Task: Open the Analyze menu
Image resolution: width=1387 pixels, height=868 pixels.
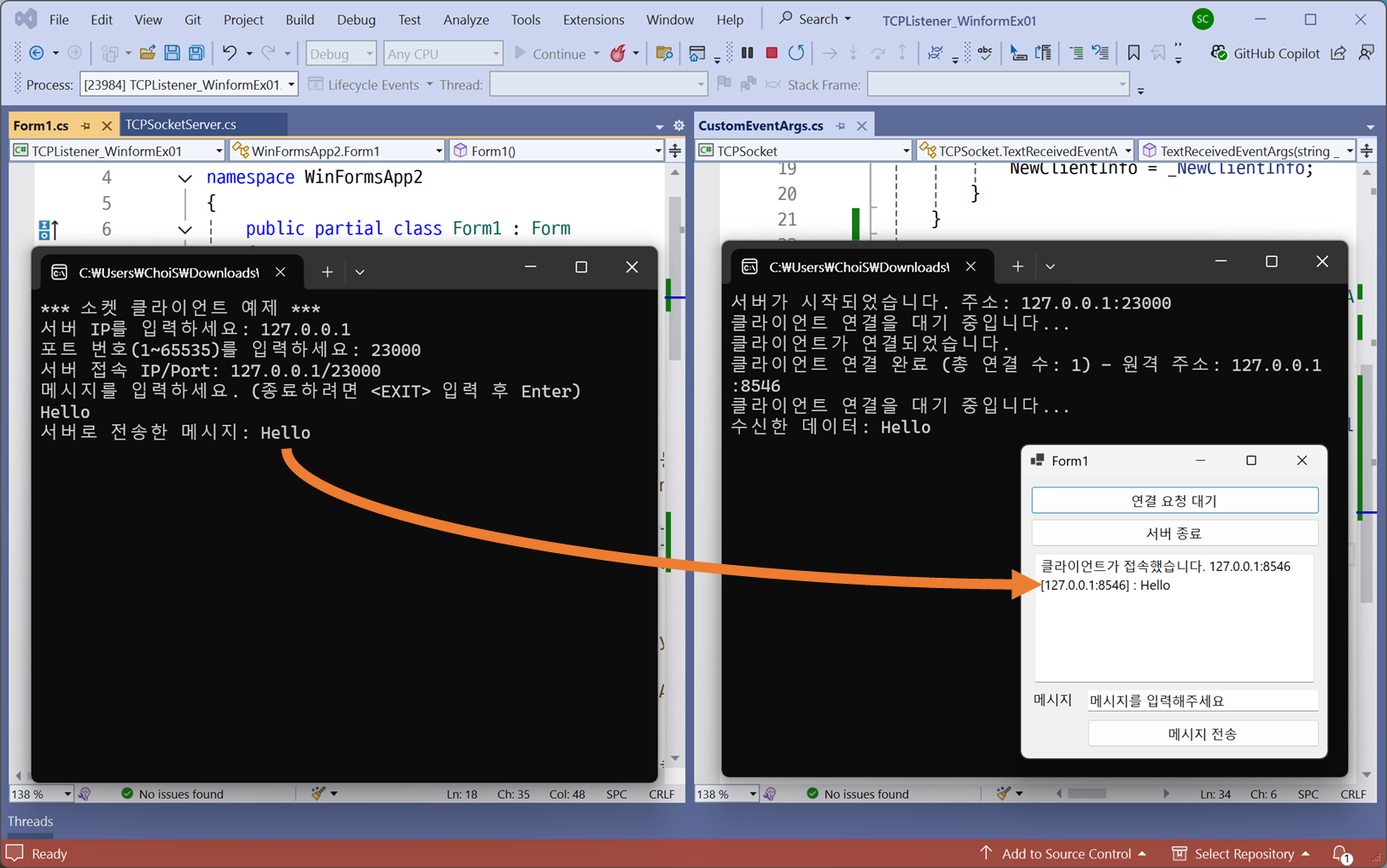Action: coord(466,20)
